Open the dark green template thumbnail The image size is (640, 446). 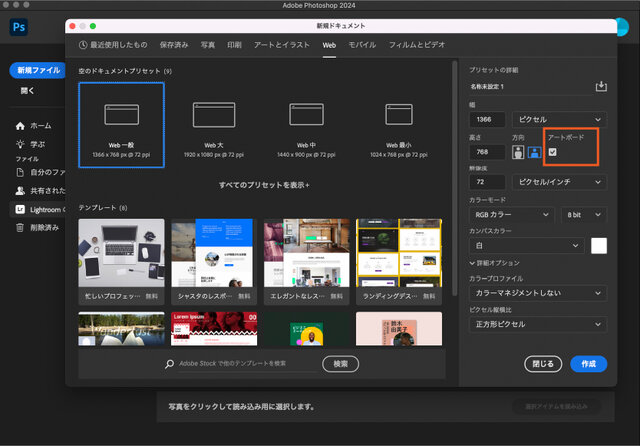pos(307,329)
